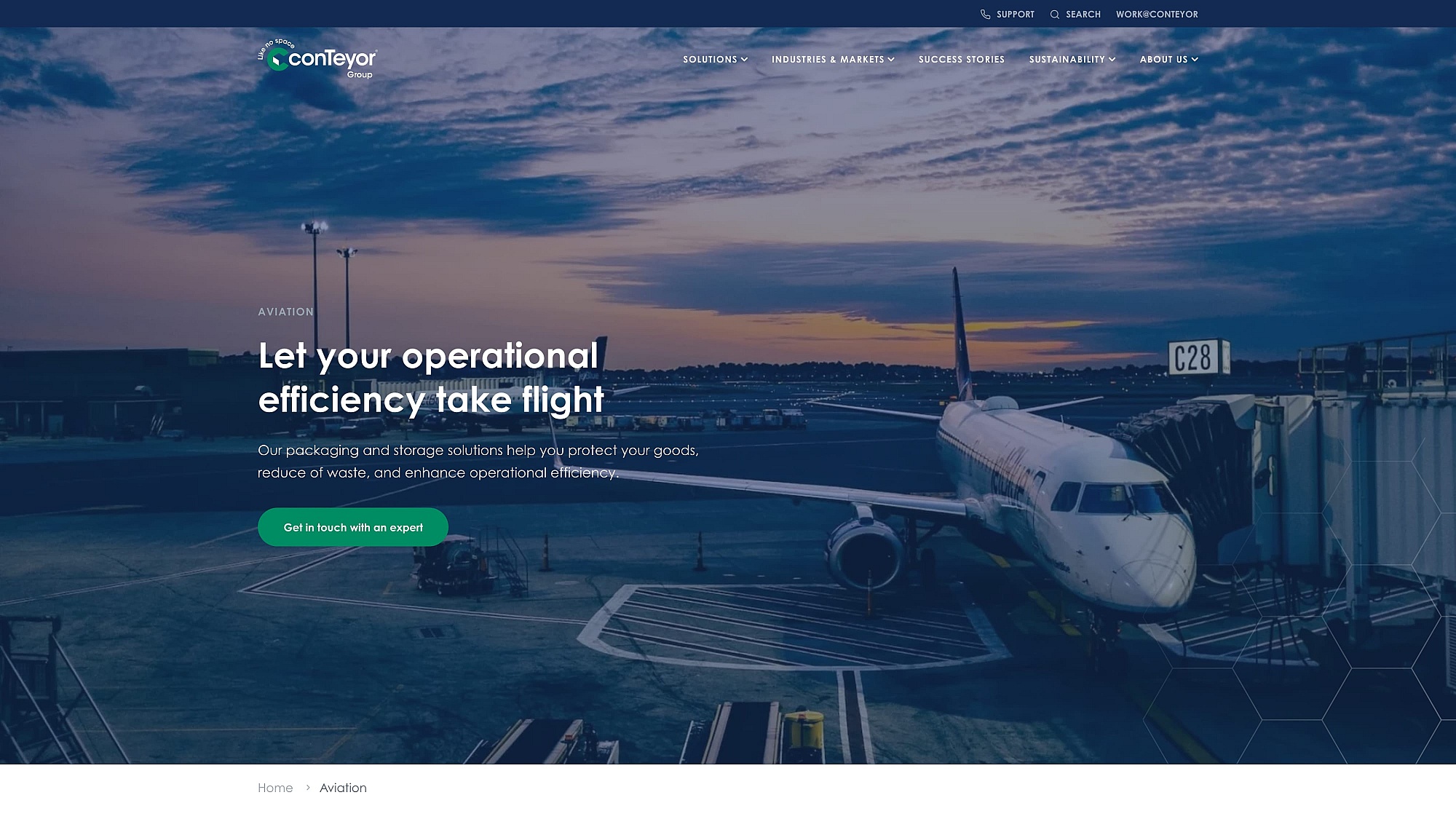Enable the Support contact toggle

1007,14
